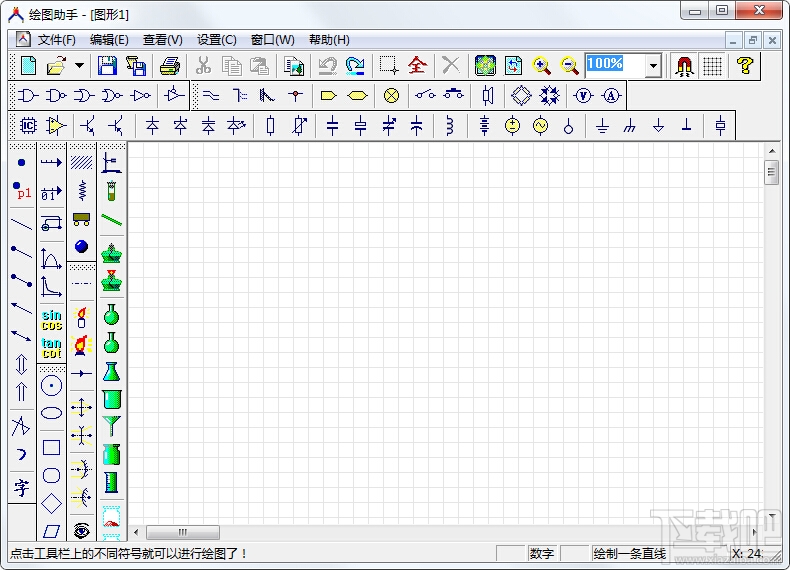Open the 编辑(E) menu
The image size is (790, 570).
tap(109, 40)
